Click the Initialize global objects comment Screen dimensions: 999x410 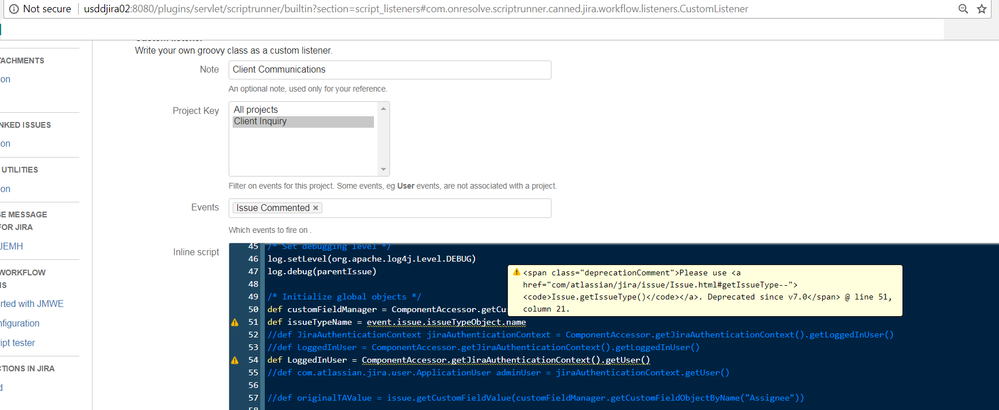tap(345, 297)
